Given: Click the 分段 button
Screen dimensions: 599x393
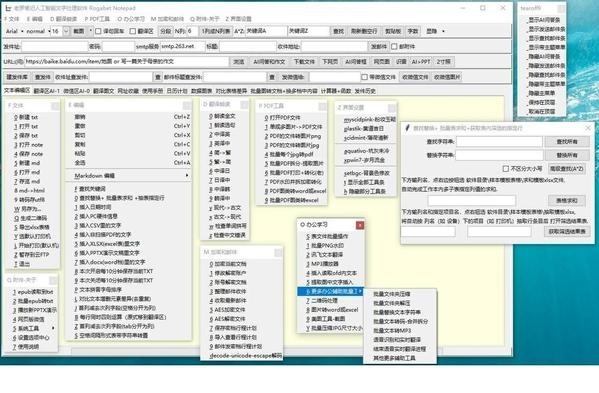Looking at the screenshot, I should 166,31.
